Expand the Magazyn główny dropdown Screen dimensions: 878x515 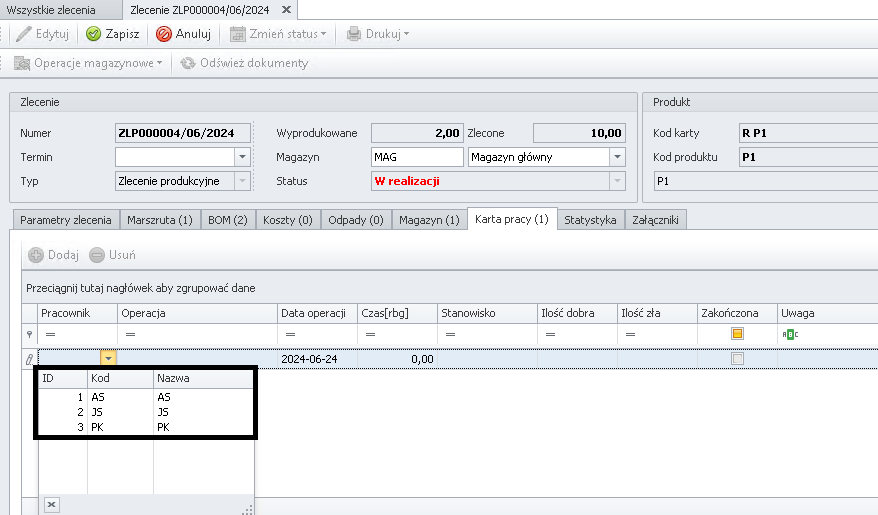pyautogui.click(x=617, y=157)
